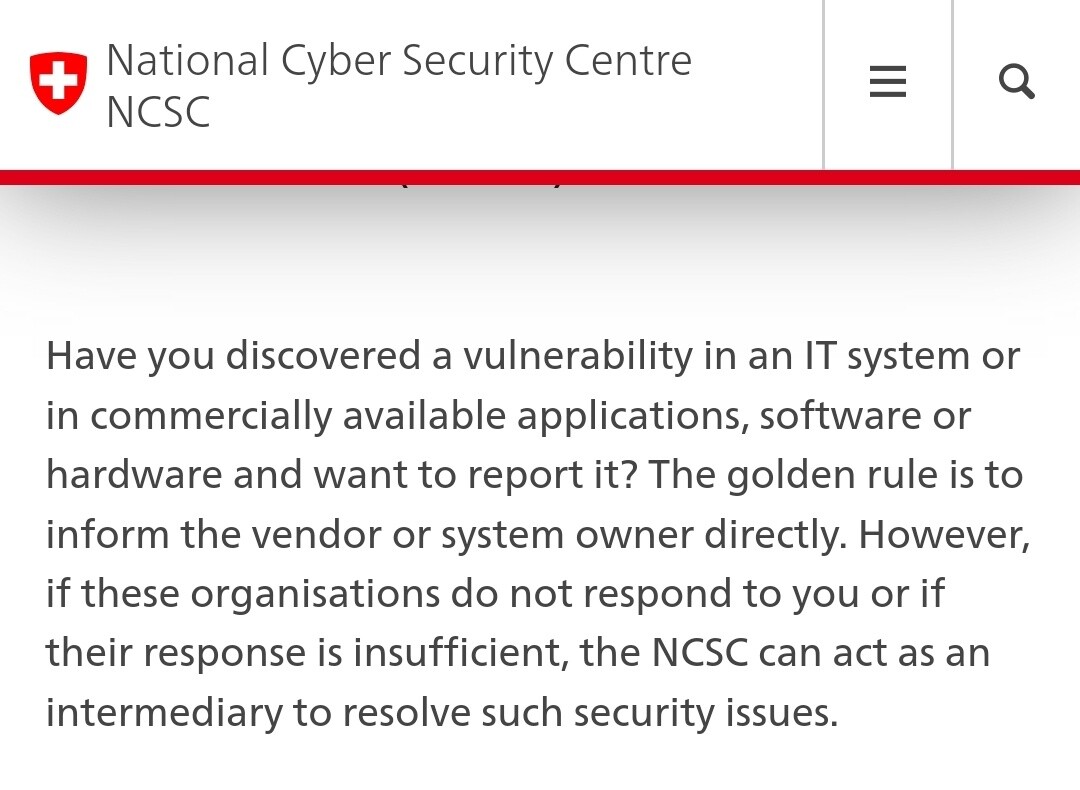Click the NCSC abbreviation in the header
Image resolution: width=1080 pixels, height=790 pixels.
tap(158, 112)
